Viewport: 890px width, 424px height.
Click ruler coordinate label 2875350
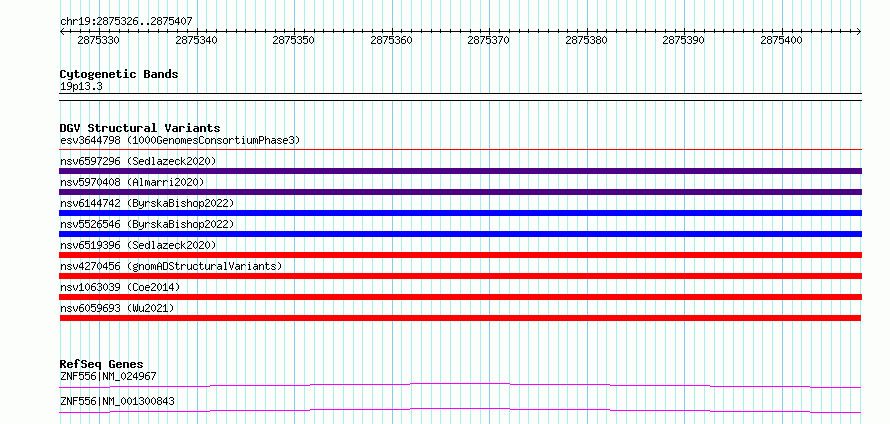pyautogui.click(x=293, y=40)
